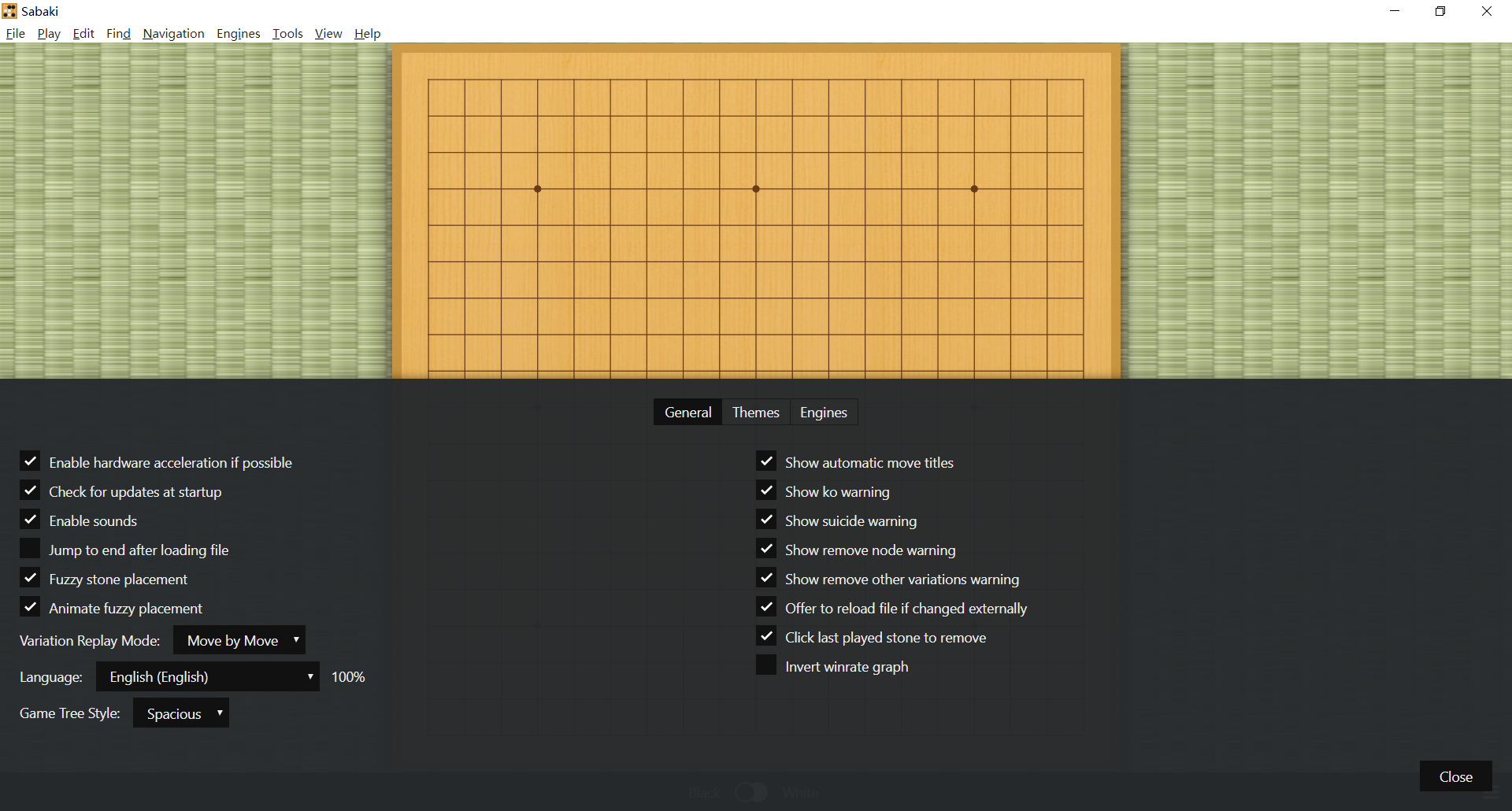Viewport: 1512px width, 811px height.
Task: Click the Sabaki application icon in the title bar
Action: coord(9,10)
